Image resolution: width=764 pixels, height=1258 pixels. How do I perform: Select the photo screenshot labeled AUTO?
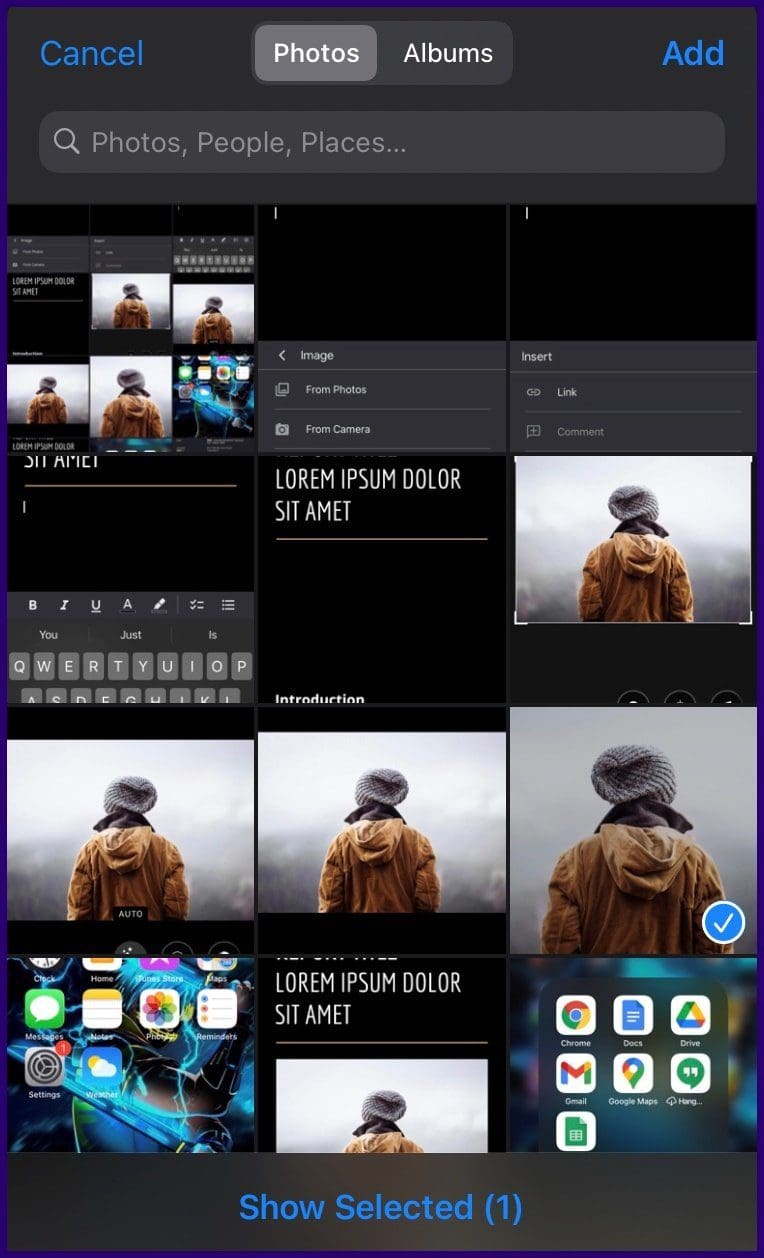pos(131,831)
